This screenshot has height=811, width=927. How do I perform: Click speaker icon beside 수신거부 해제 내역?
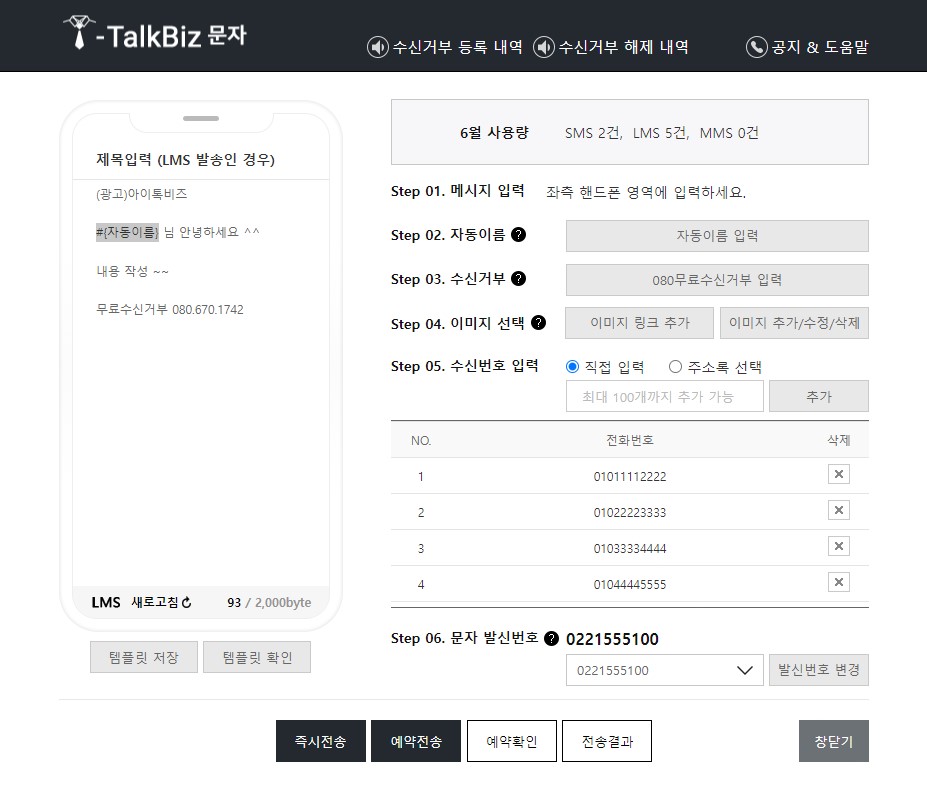pos(543,47)
